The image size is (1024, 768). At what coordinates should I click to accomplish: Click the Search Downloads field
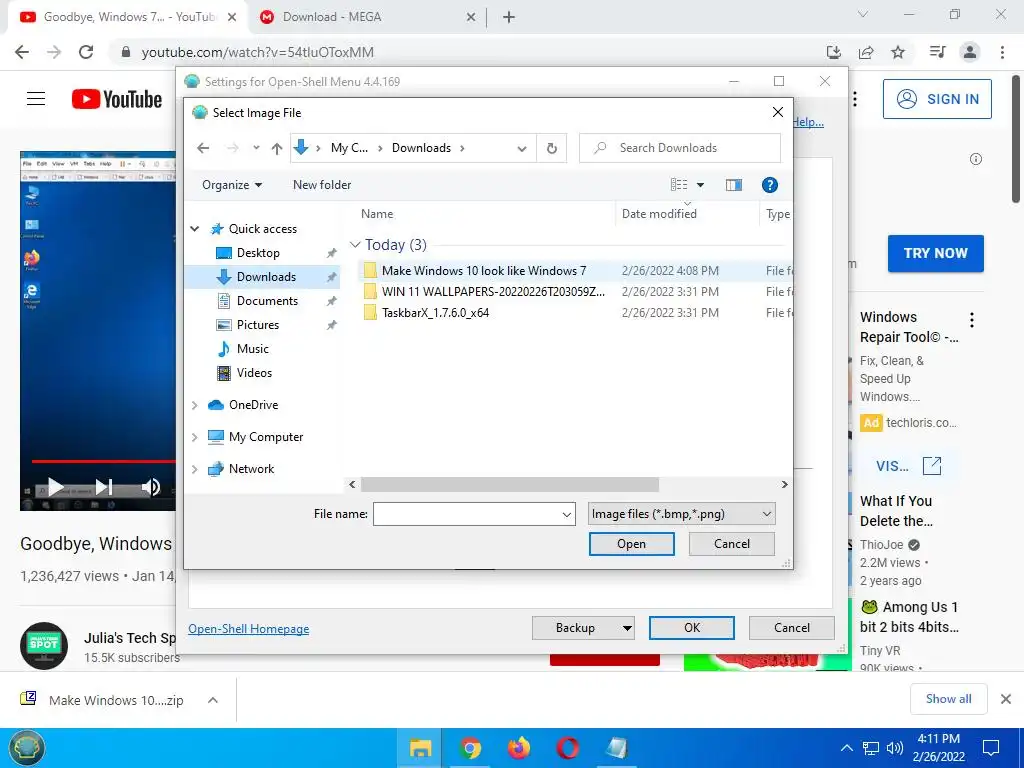pos(680,148)
